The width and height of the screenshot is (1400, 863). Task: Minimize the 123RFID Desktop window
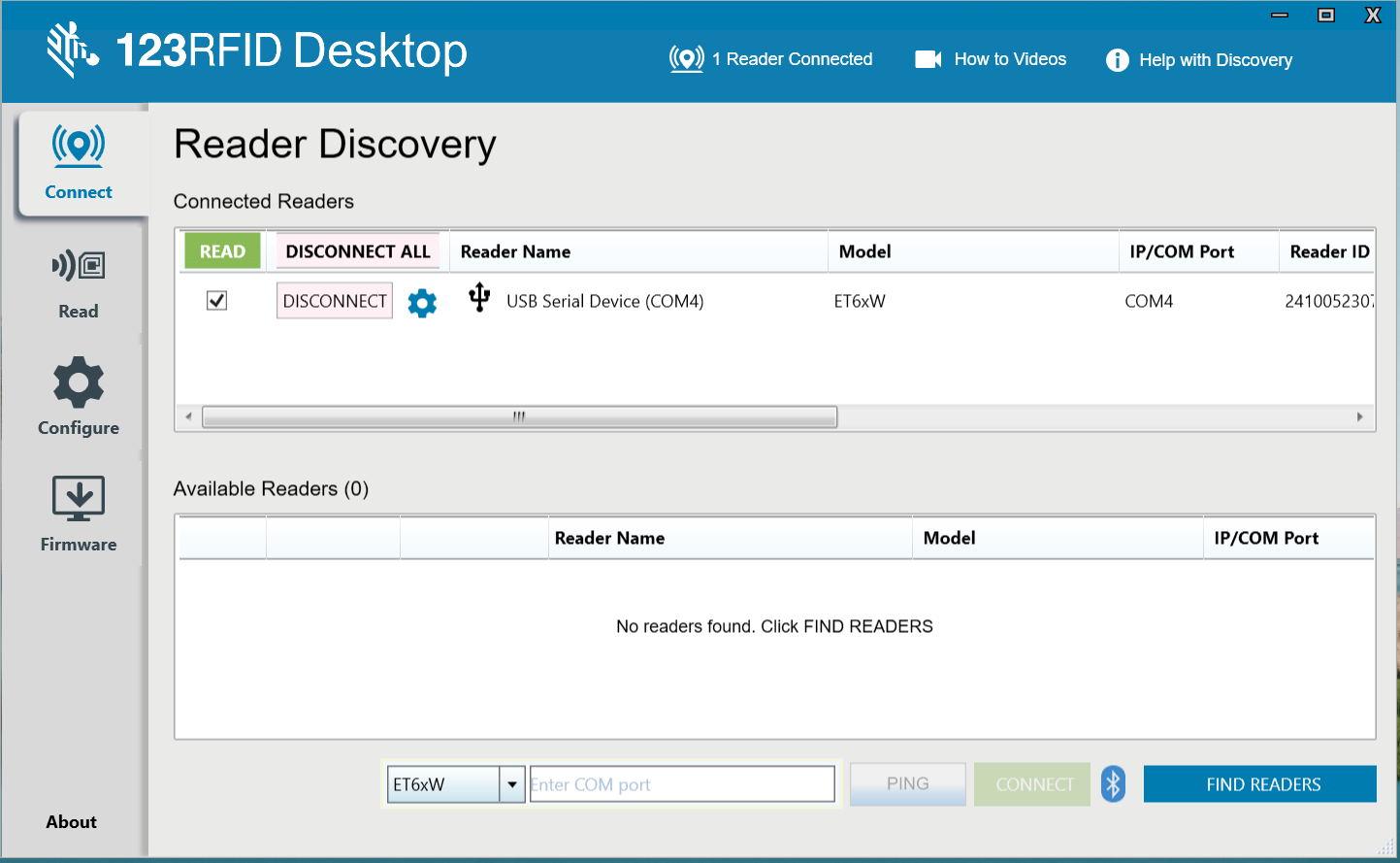pos(1280,16)
